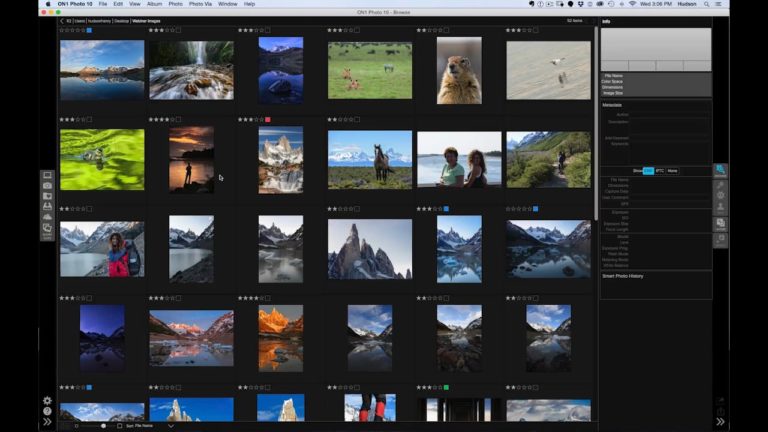Click the Keywords metadata field

(x=670, y=152)
